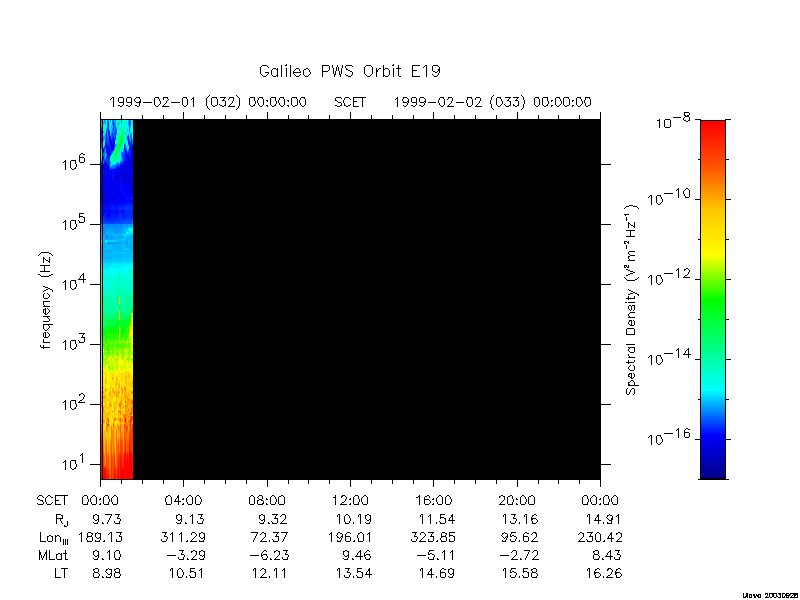This screenshot has width=800, height=600.
Task: Click the 10^1 frequency tick label
Action: 76,463
